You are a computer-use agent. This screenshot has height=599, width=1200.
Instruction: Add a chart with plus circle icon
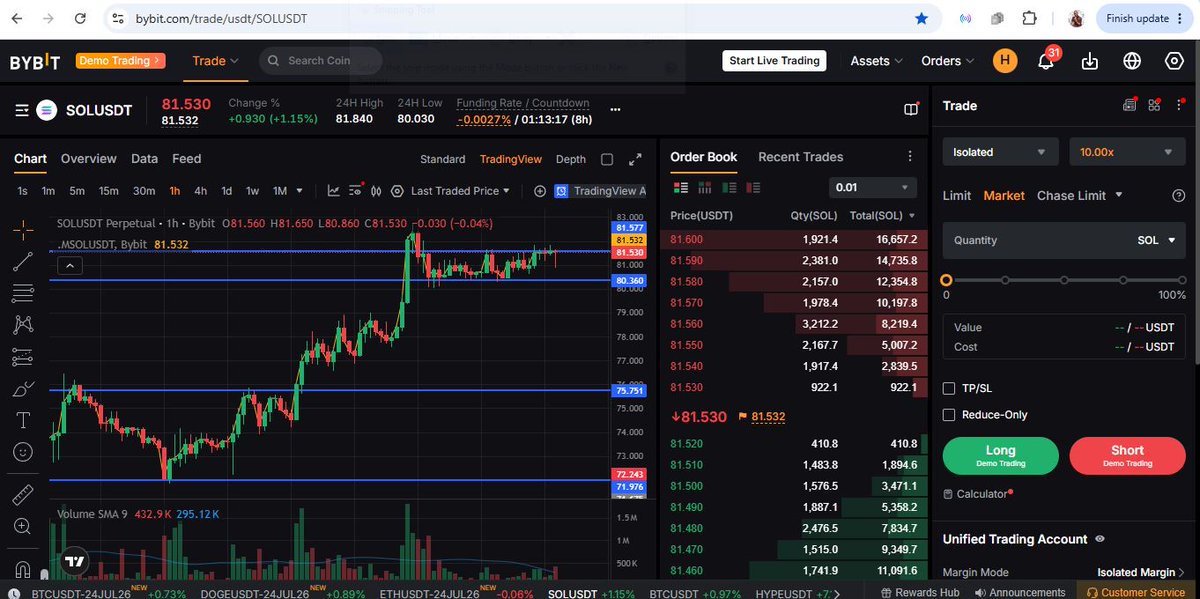540,191
